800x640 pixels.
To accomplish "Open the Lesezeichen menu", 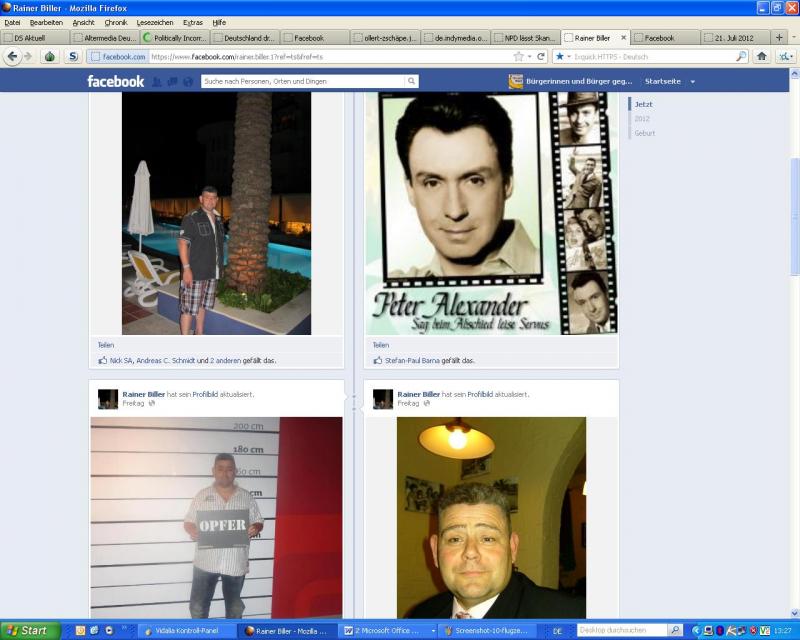I will [155, 22].
